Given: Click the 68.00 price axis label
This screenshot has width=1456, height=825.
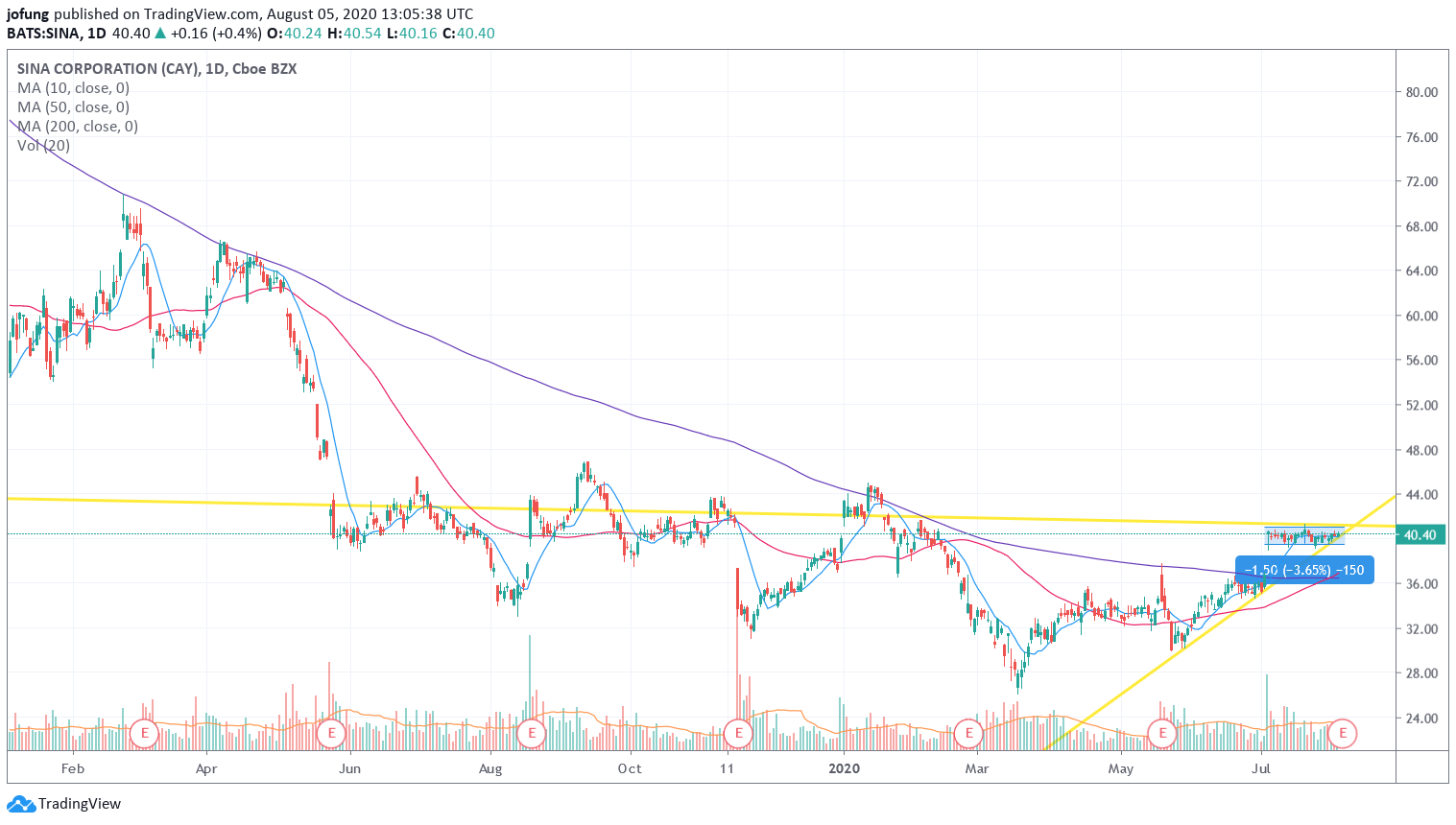Looking at the screenshot, I should [1421, 227].
